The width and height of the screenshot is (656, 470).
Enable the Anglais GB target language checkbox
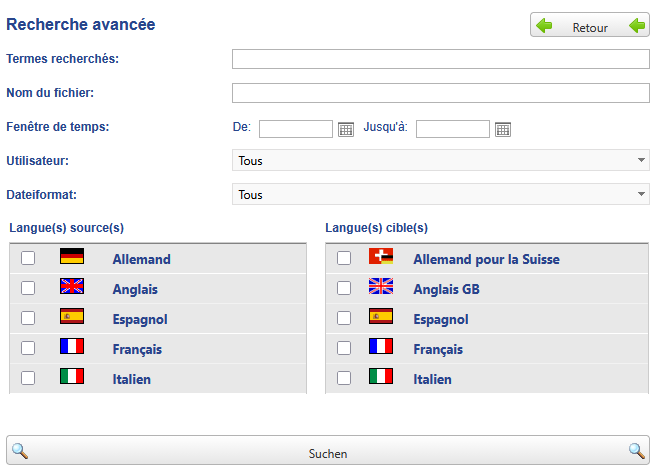(344, 289)
